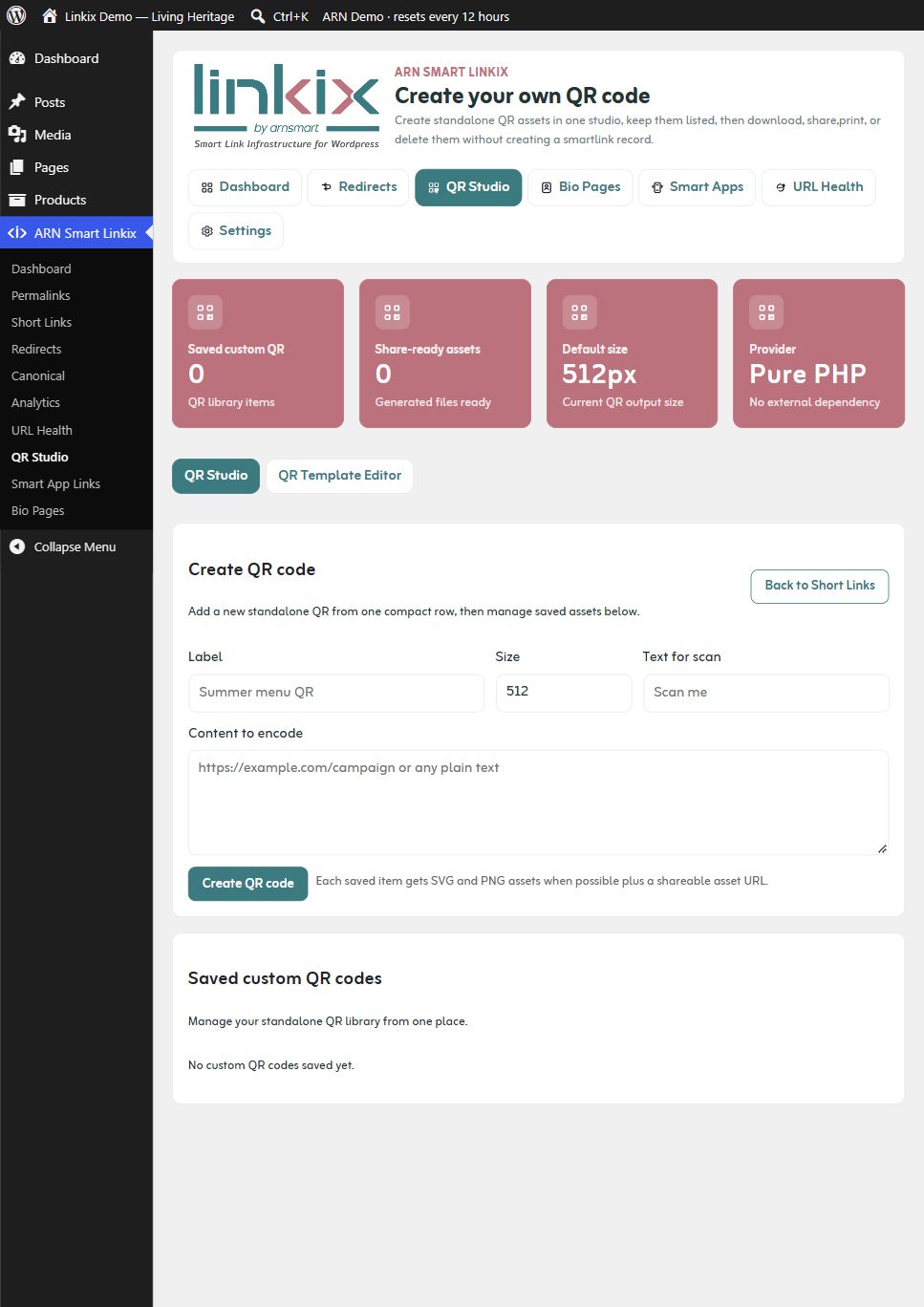This screenshot has width=924, height=1307.
Task: Switch to the Redirects tab
Action: coord(358,187)
